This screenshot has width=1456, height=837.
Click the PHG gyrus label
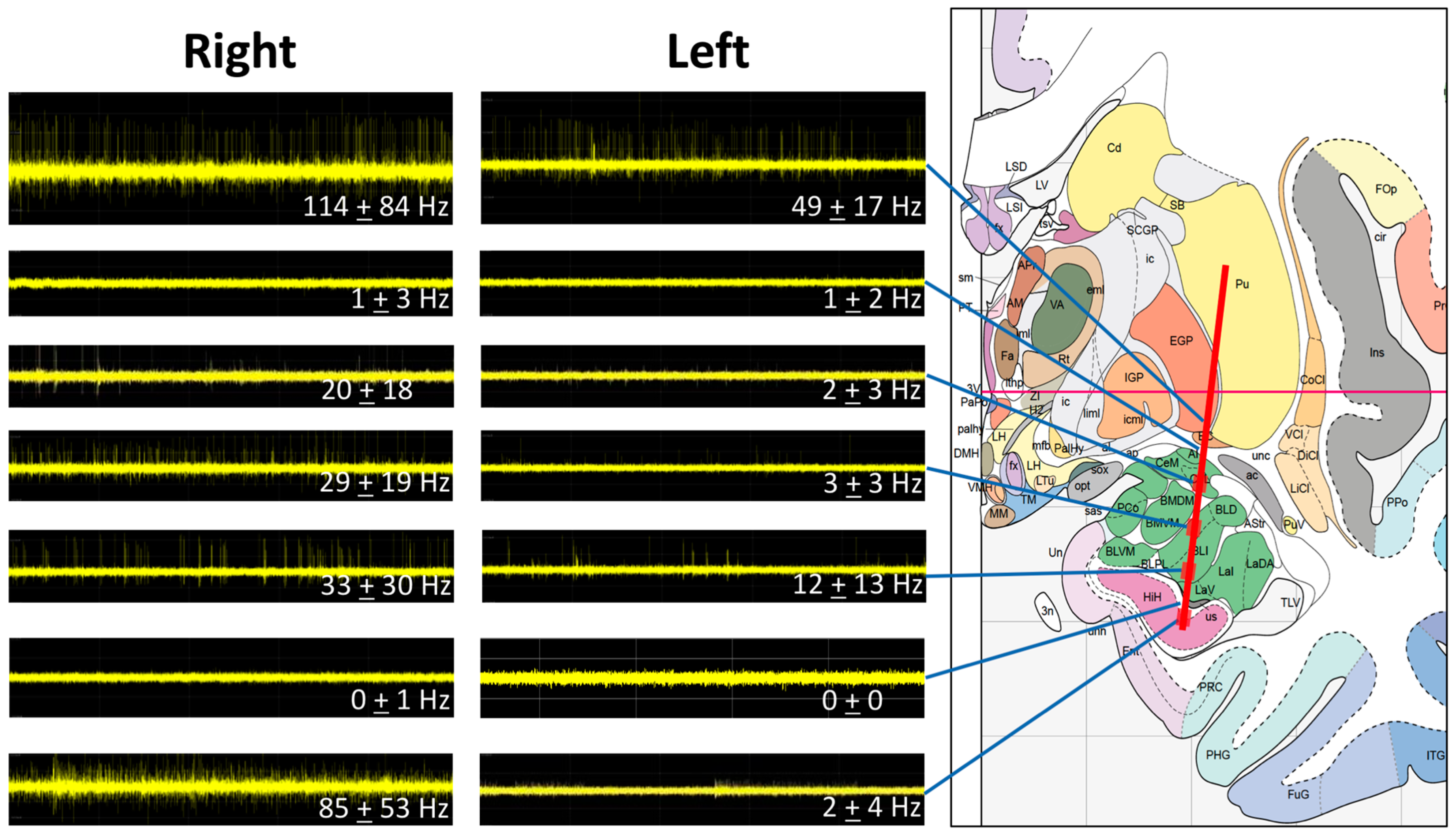[x=1218, y=755]
